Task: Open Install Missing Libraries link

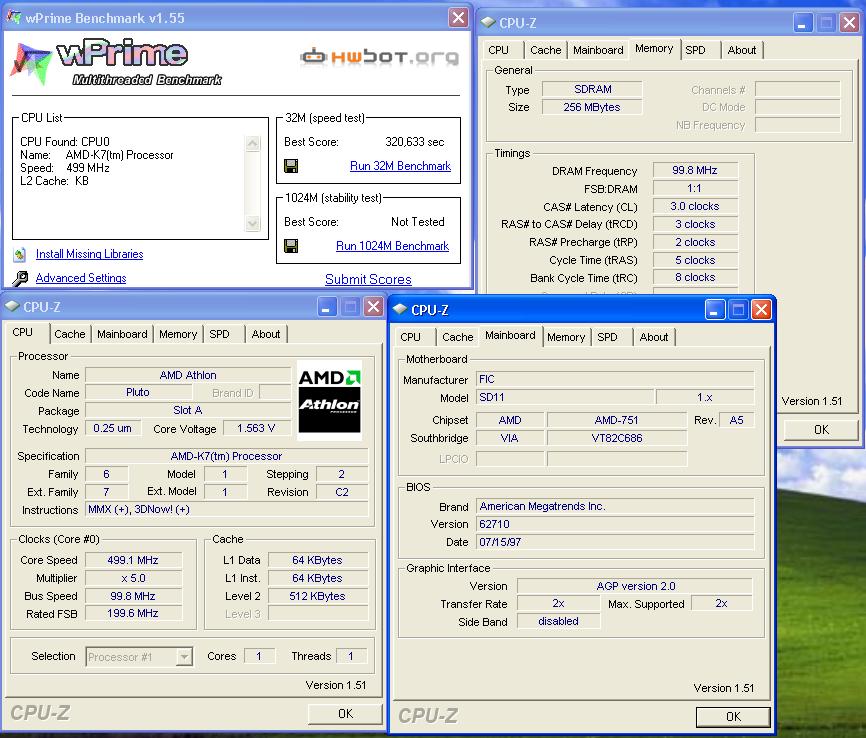Action: click(x=89, y=254)
